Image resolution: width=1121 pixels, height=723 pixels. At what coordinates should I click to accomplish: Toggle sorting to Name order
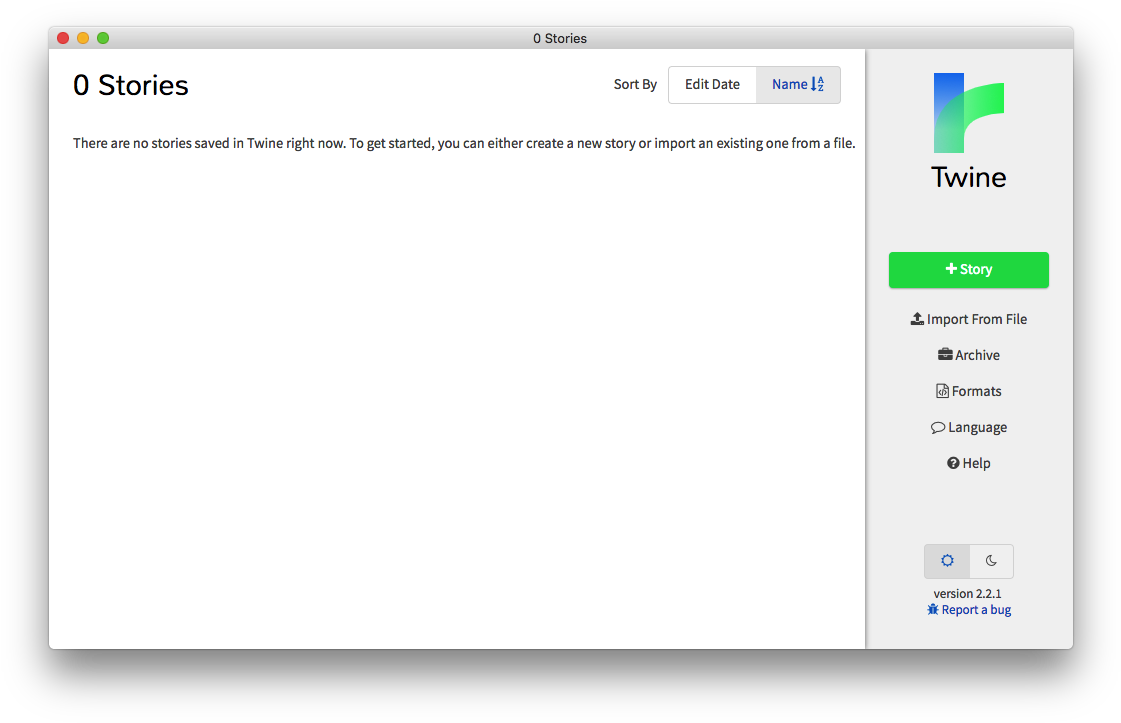[x=797, y=84]
